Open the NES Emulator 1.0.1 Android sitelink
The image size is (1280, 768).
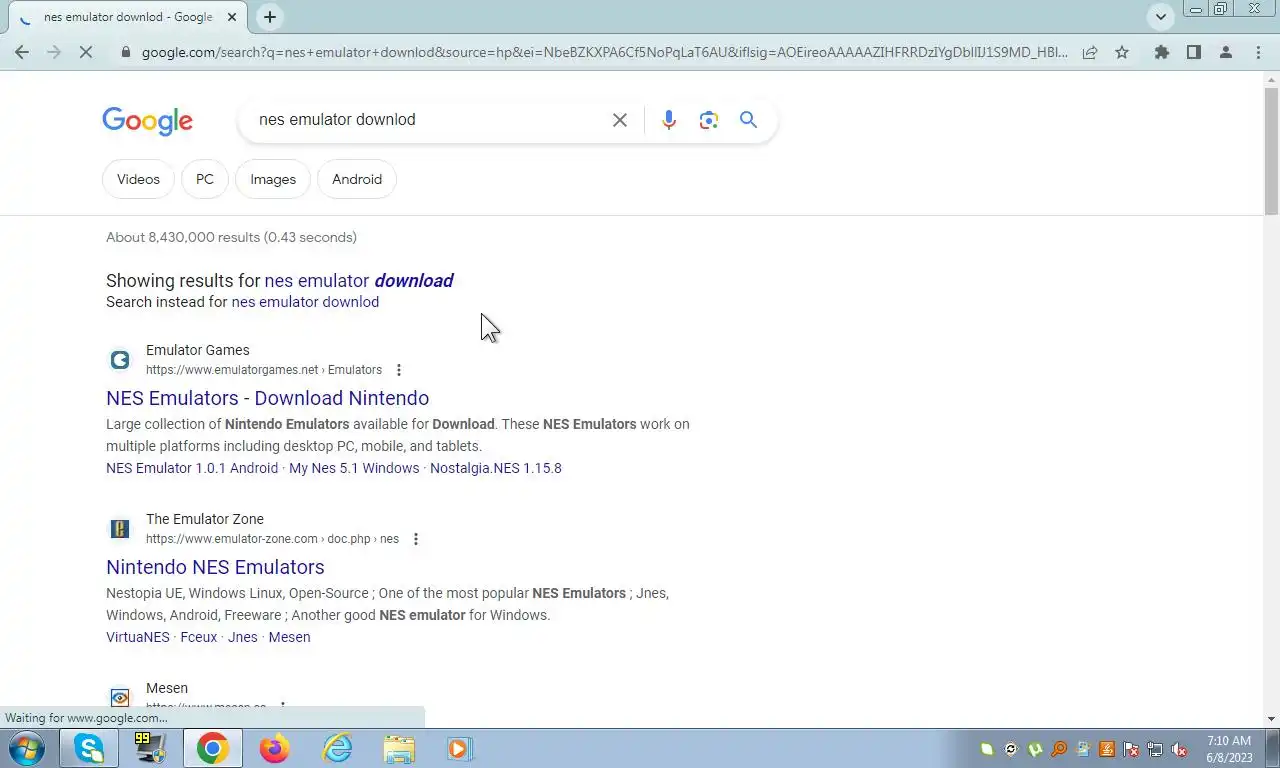[x=192, y=468]
